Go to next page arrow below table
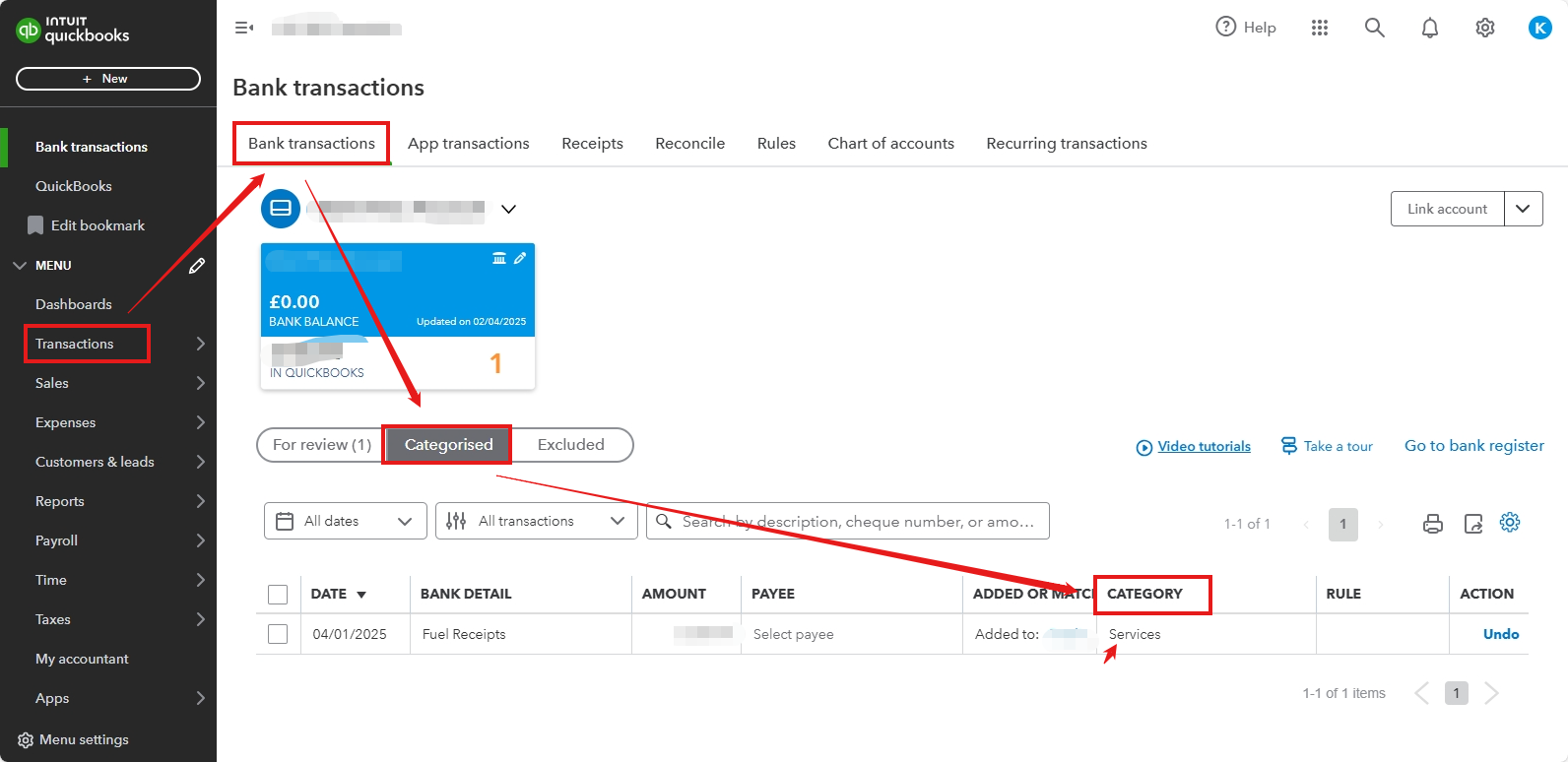Screen dimensions: 1568x762 (1491, 693)
